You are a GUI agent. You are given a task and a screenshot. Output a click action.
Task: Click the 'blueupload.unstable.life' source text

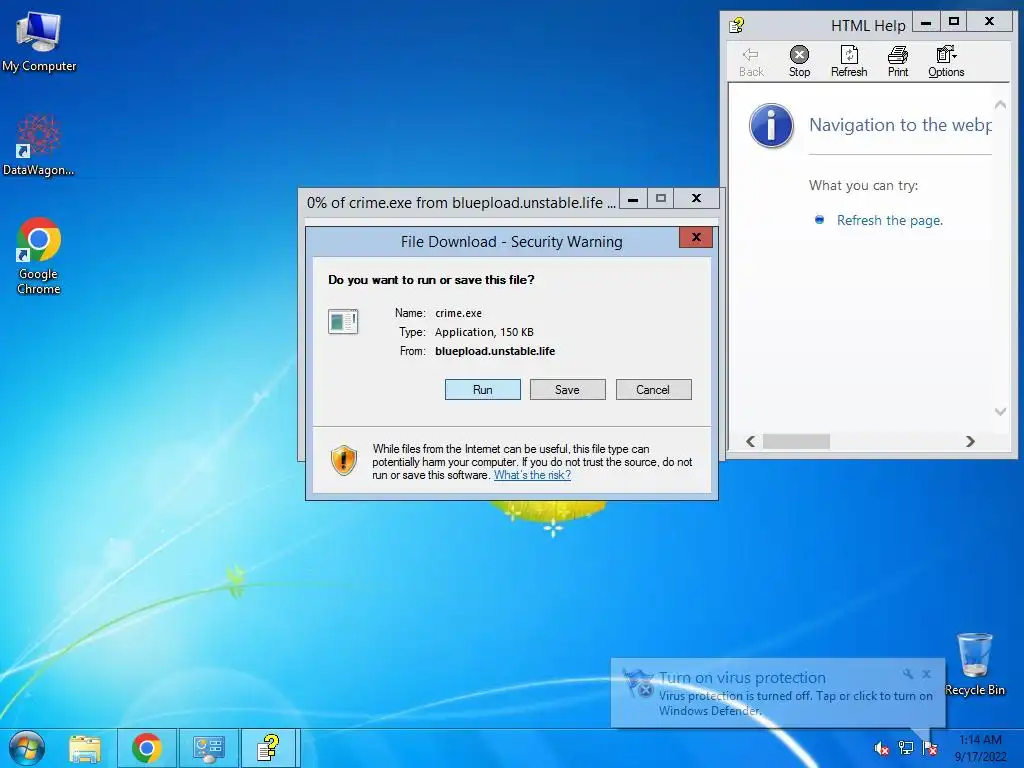[495, 351]
